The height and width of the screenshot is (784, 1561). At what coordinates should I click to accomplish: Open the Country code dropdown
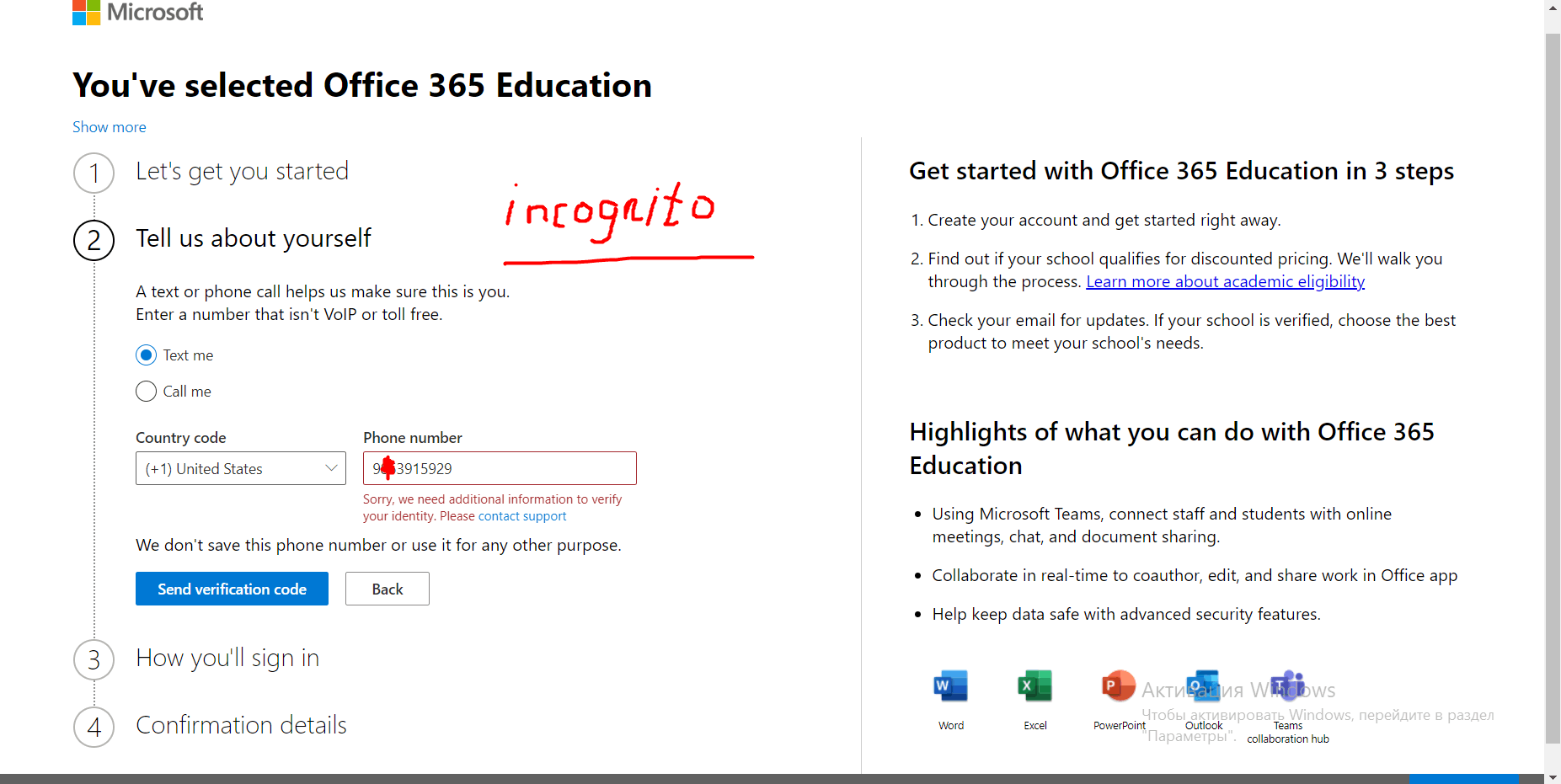[241, 468]
